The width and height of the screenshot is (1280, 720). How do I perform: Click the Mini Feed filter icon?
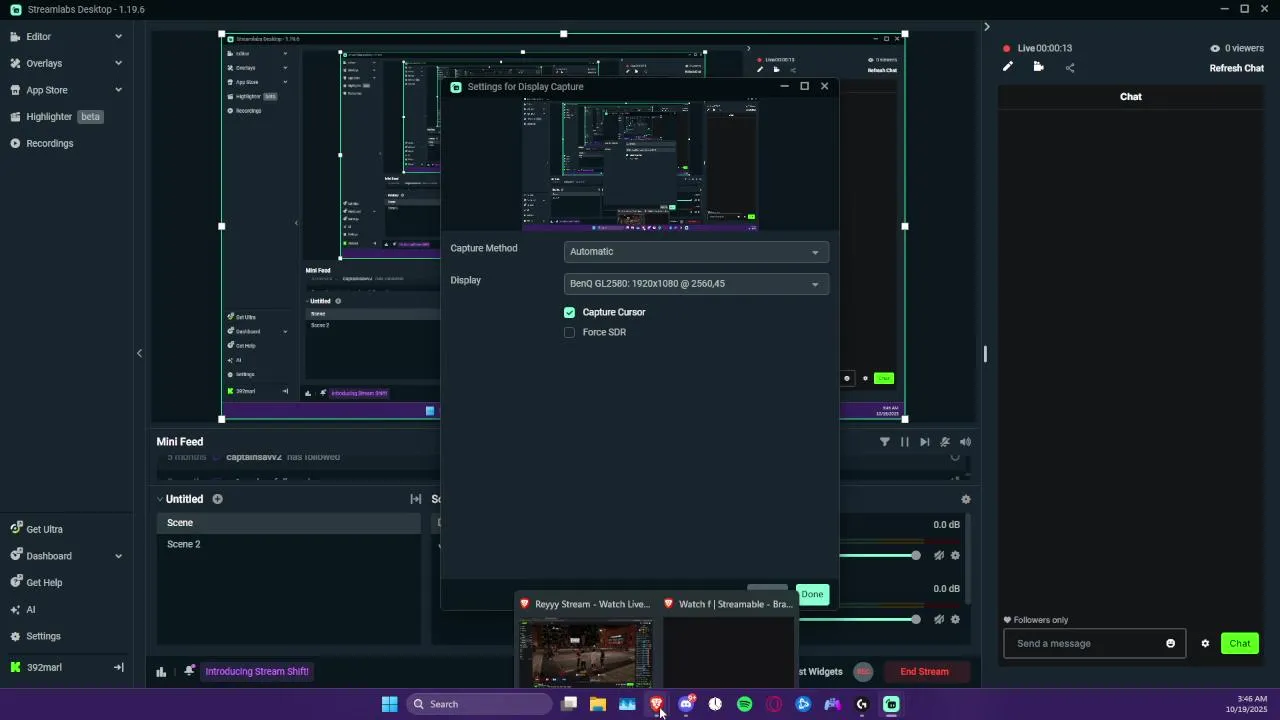point(884,442)
